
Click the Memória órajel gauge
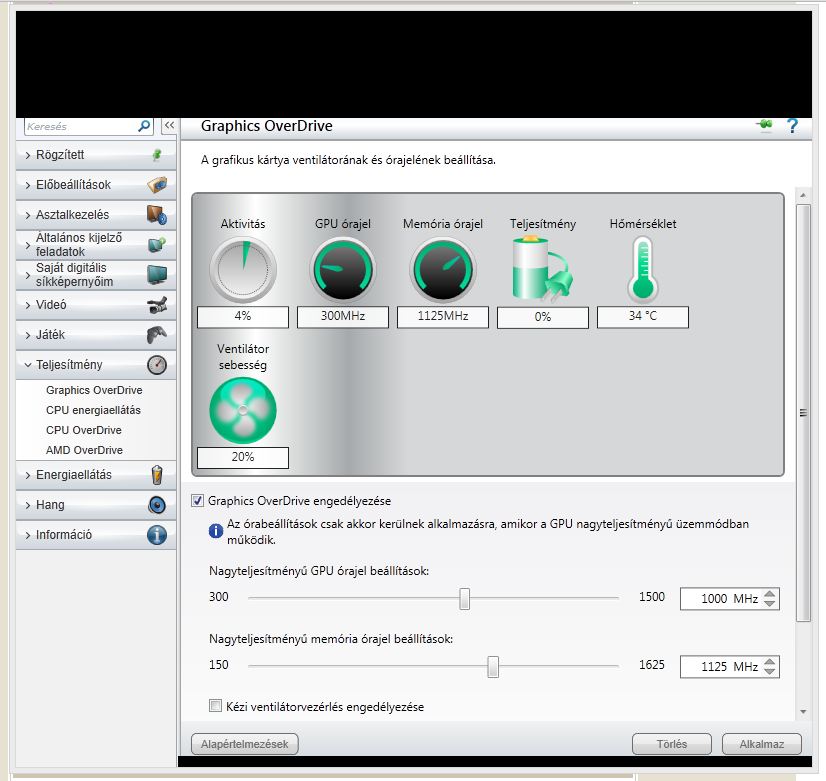coord(443,270)
